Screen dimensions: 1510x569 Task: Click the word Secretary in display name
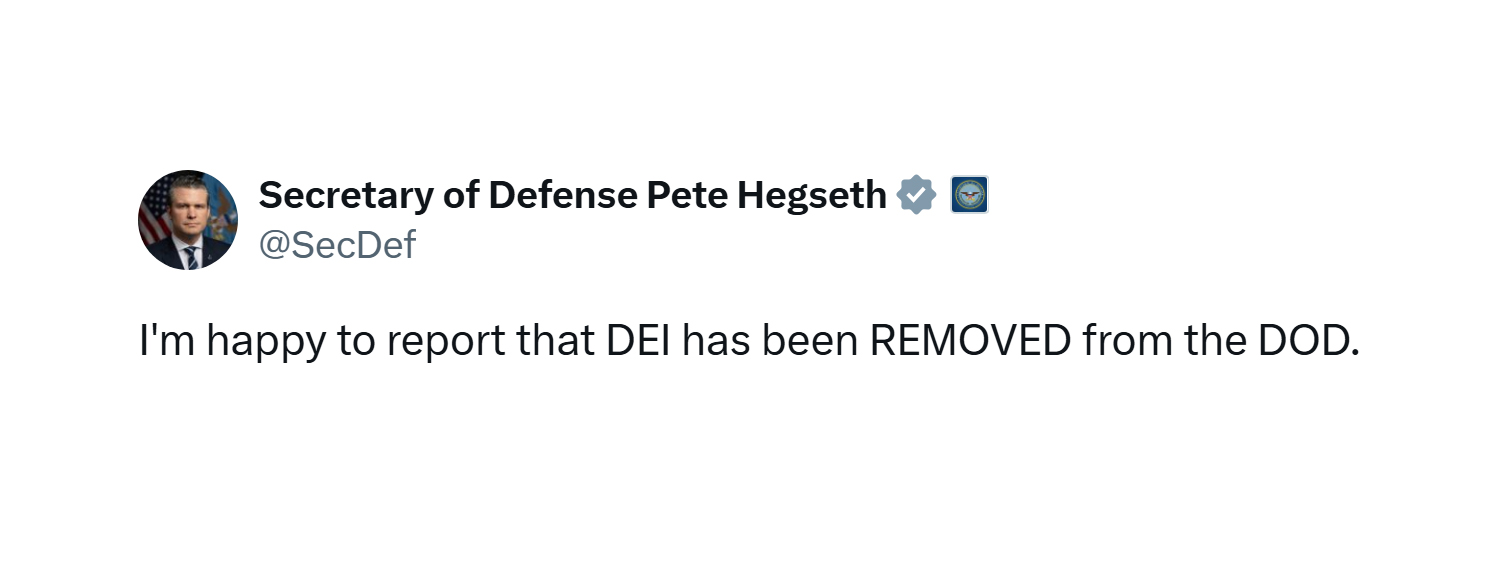tap(345, 197)
